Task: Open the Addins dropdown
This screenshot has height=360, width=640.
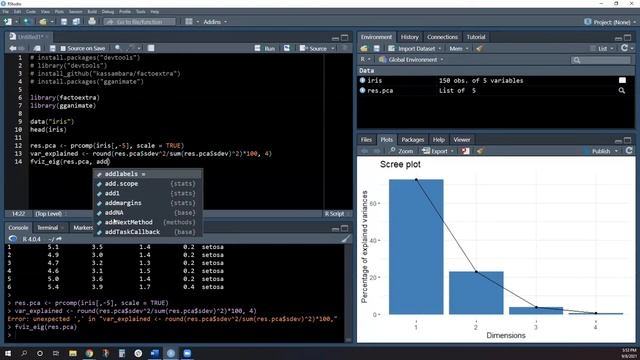Action: pos(215,22)
